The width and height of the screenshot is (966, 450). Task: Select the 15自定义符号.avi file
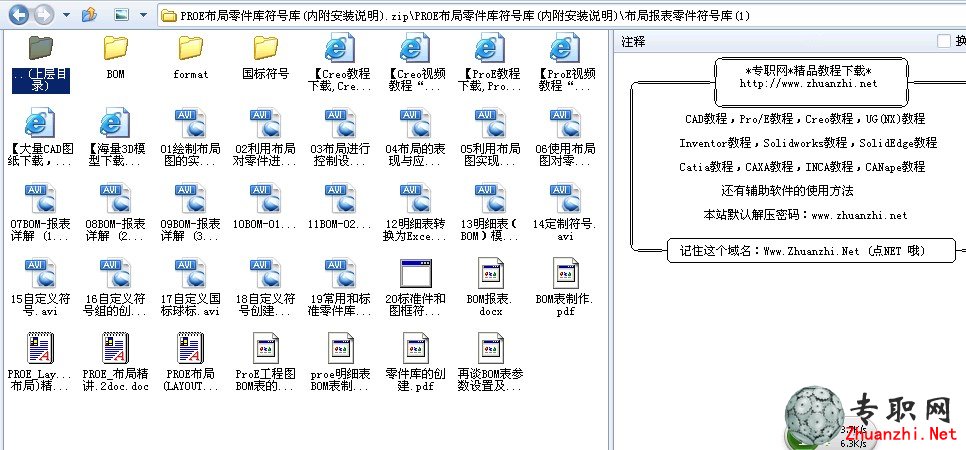point(41,288)
